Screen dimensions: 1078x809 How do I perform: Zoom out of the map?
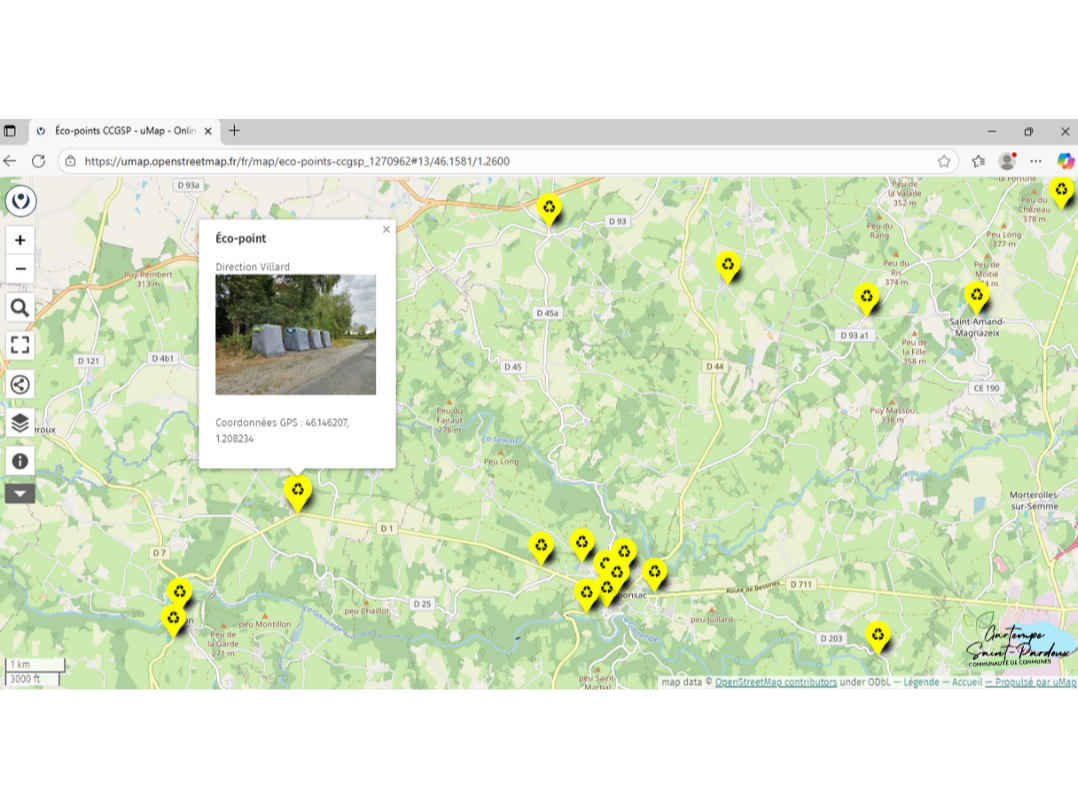pos(20,269)
